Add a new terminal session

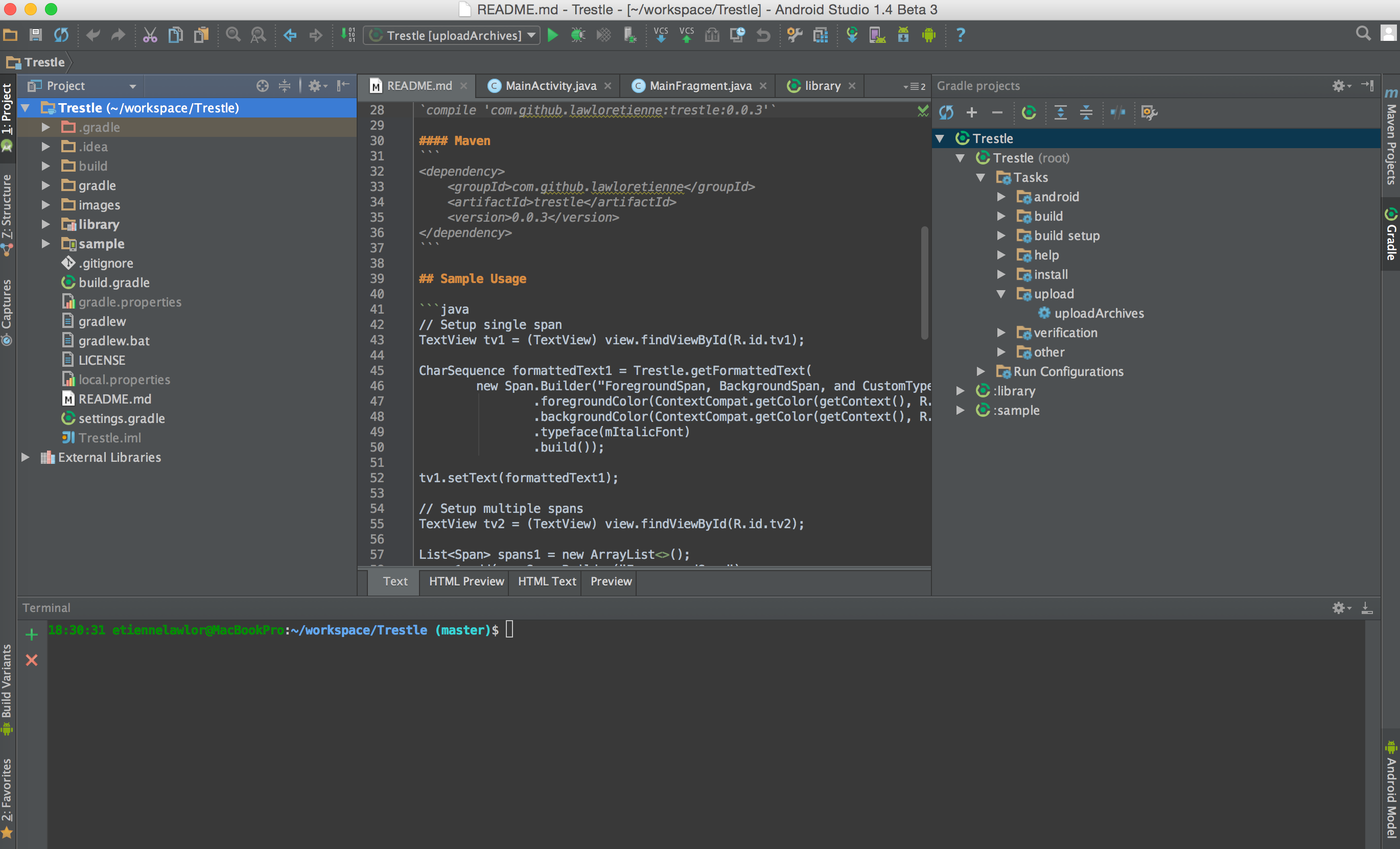tap(31, 635)
